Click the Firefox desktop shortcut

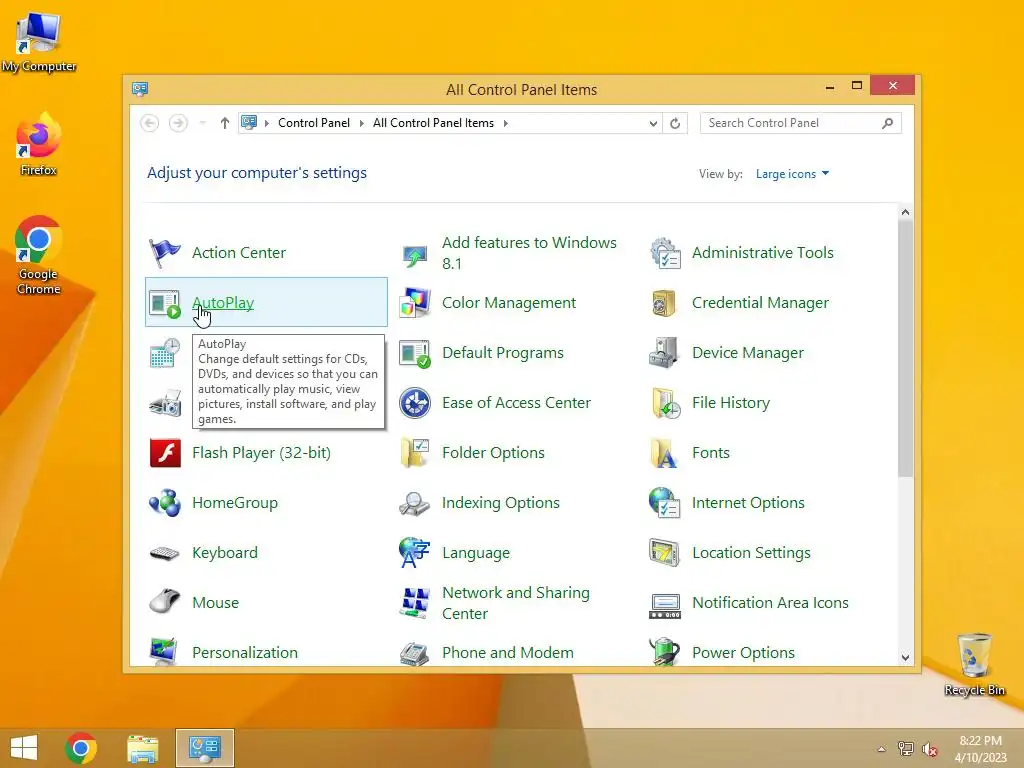coord(39,145)
